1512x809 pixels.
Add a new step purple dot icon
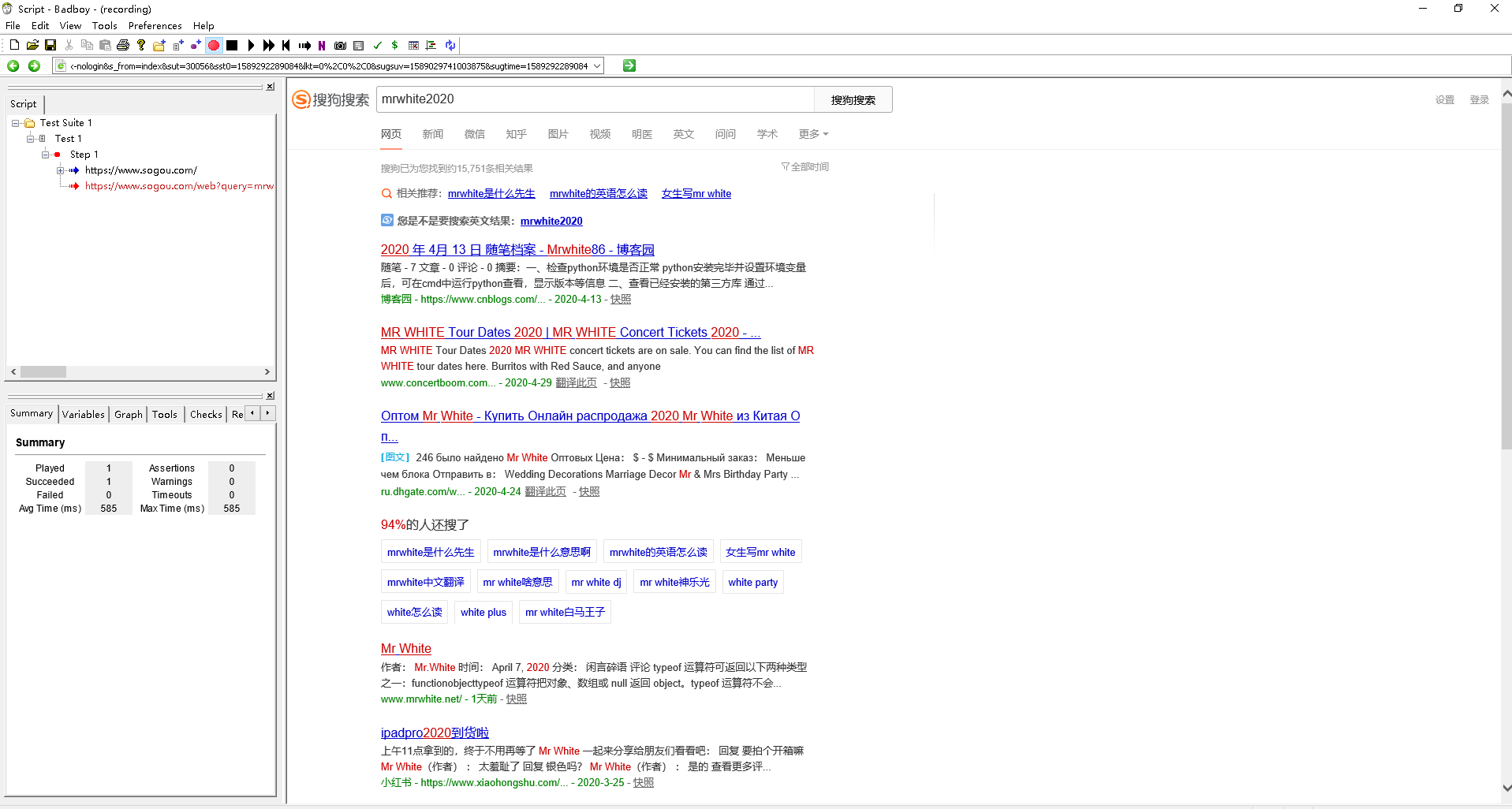click(196, 46)
